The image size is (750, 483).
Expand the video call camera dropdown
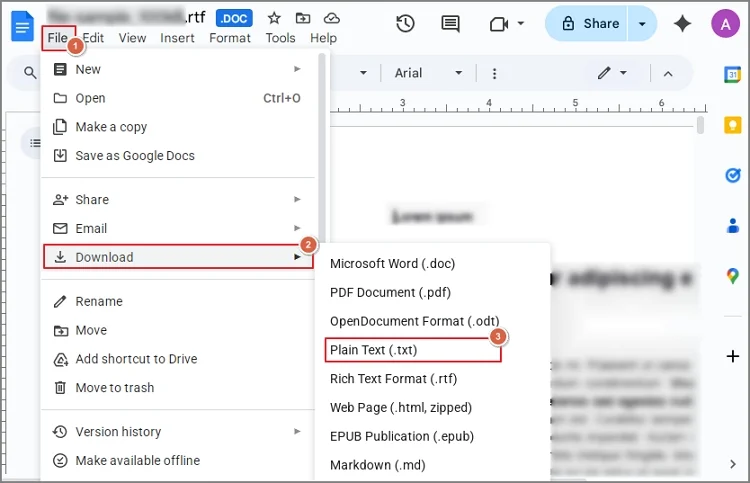coord(520,23)
